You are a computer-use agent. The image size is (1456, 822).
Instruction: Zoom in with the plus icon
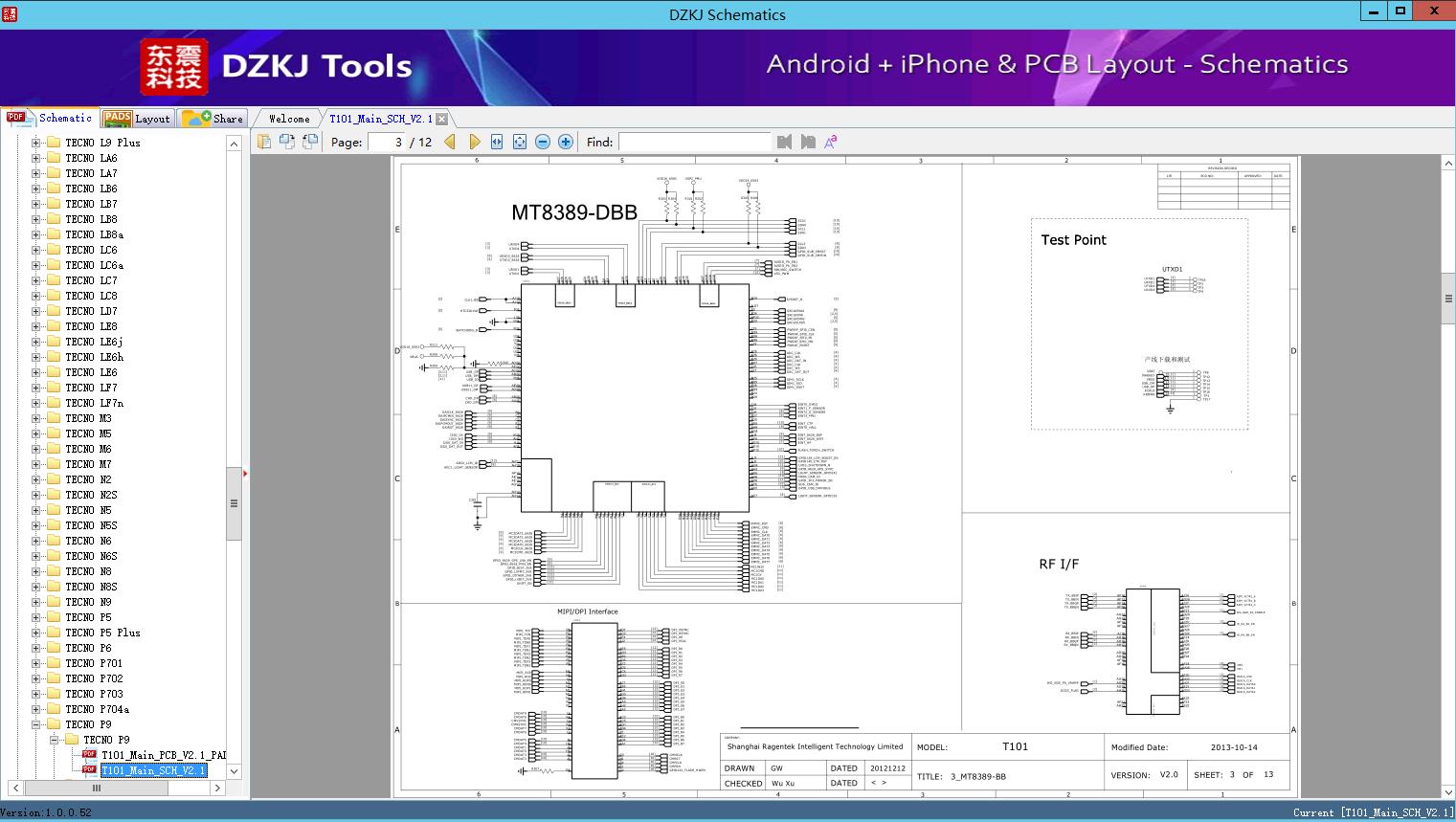coord(566,142)
